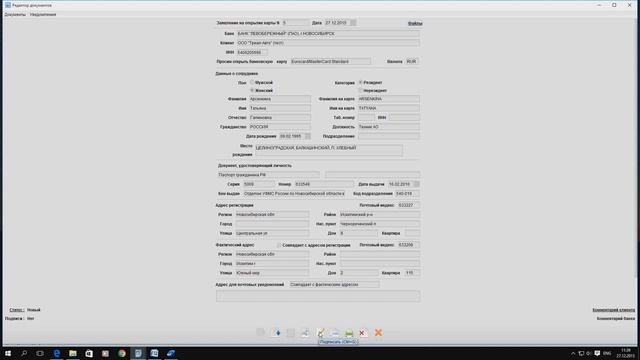Select the Нерезидент category radio button

tap(360, 90)
